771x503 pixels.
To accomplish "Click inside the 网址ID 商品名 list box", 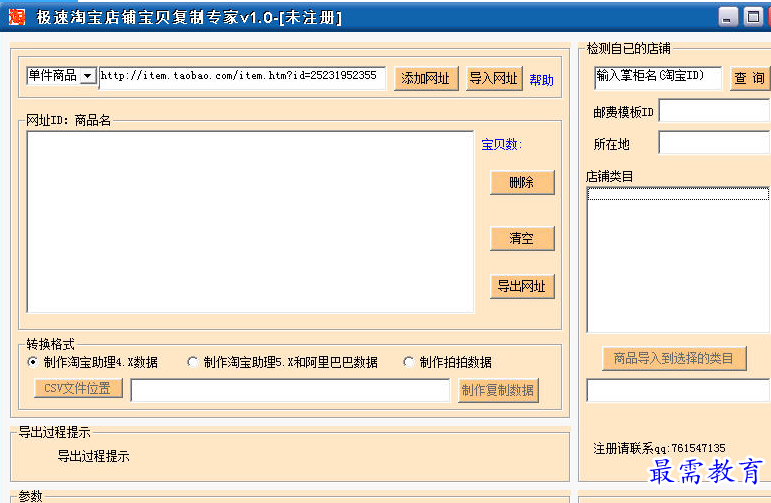I will (250, 222).
